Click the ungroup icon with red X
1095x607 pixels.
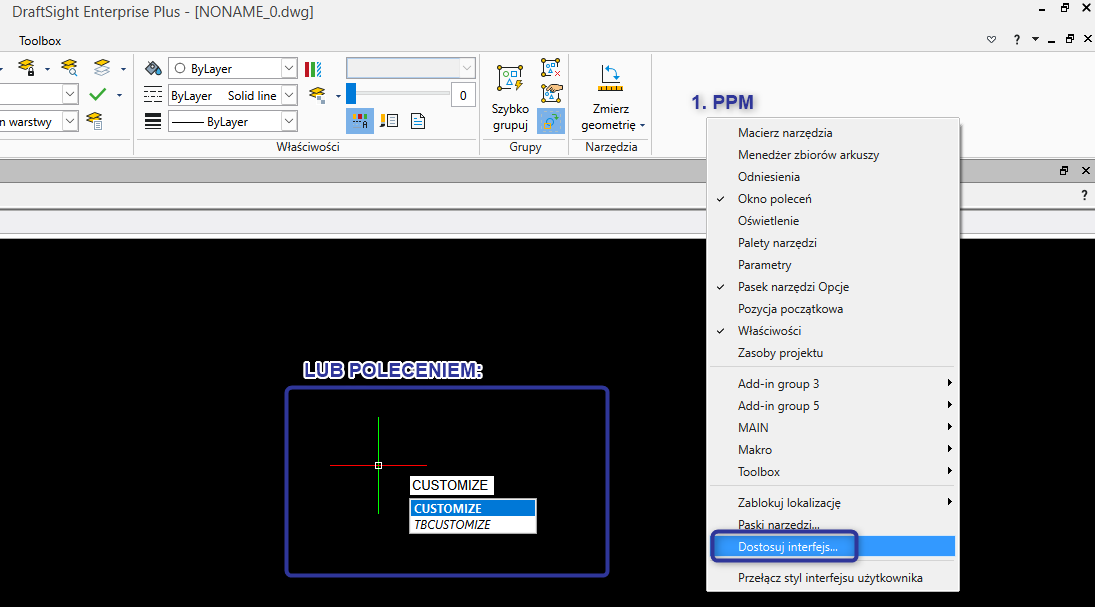(551, 68)
